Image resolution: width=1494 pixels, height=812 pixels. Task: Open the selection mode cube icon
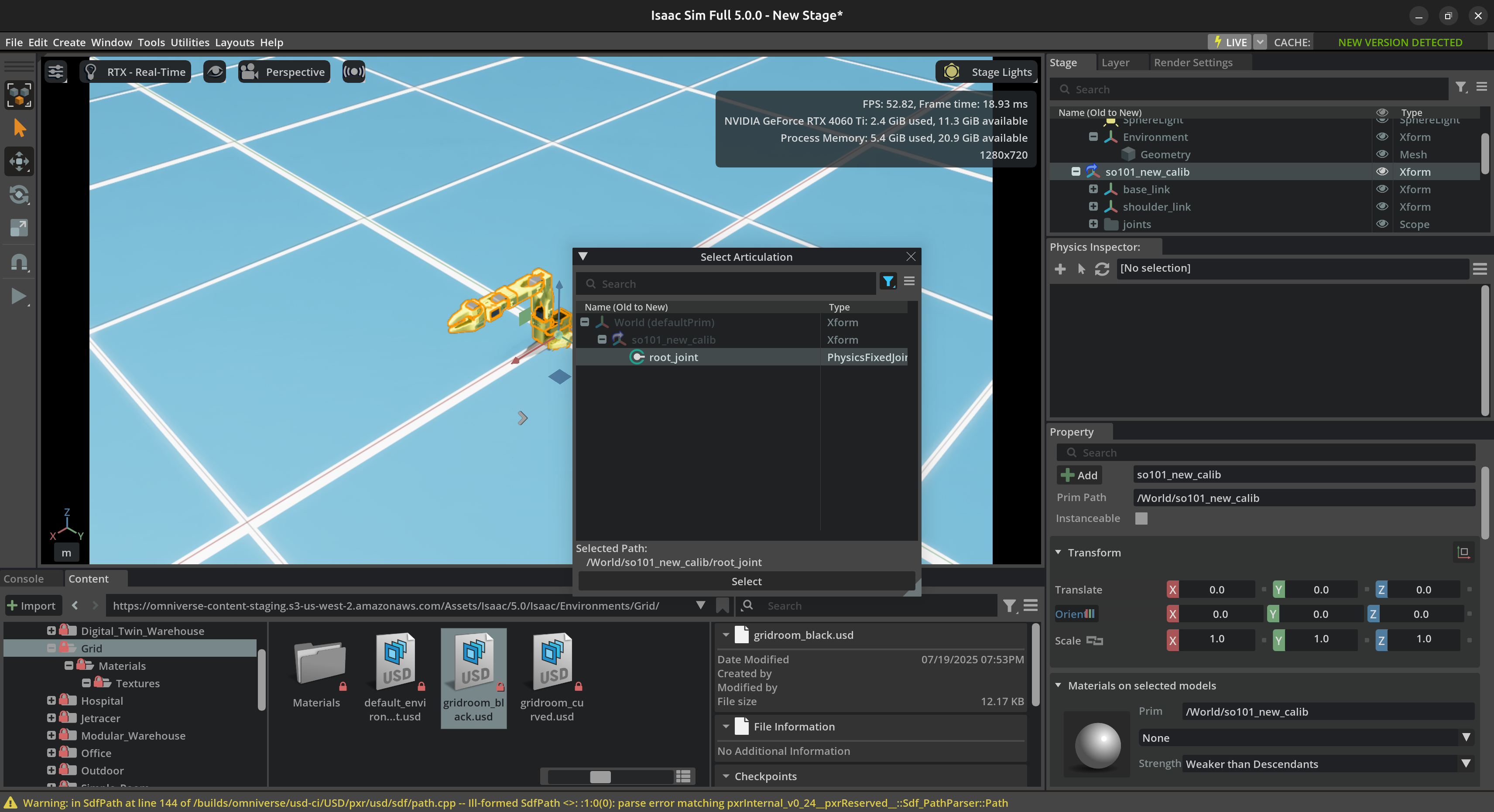pos(19,95)
